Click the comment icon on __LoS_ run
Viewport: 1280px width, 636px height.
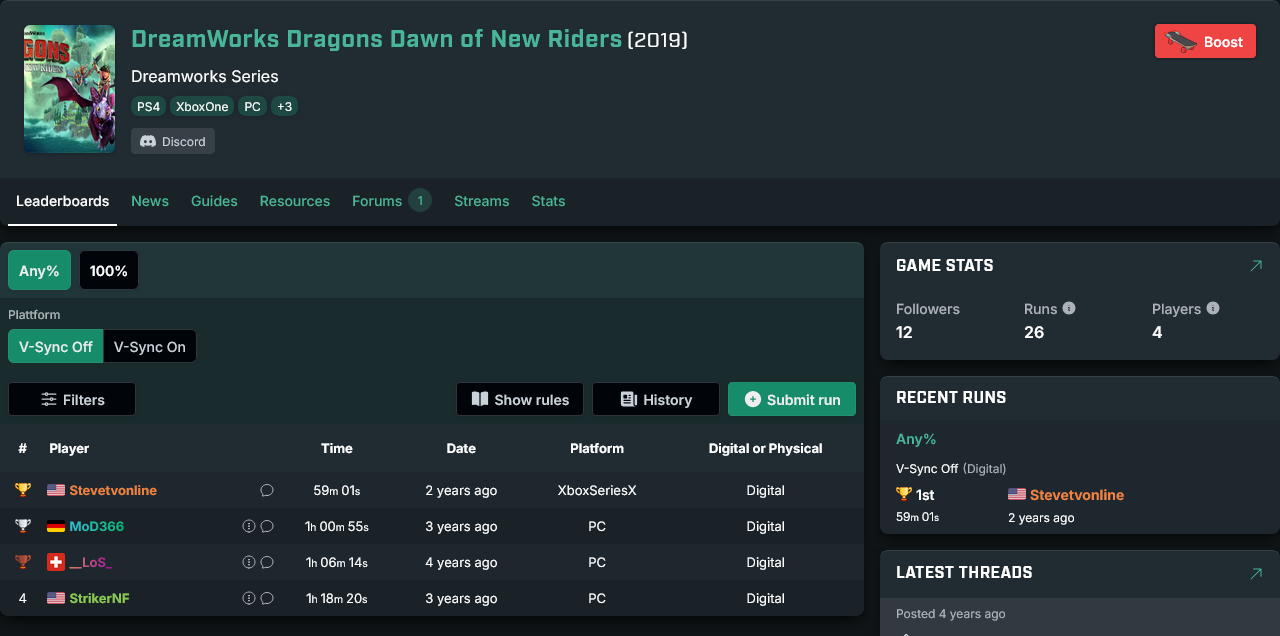[x=267, y=562]
